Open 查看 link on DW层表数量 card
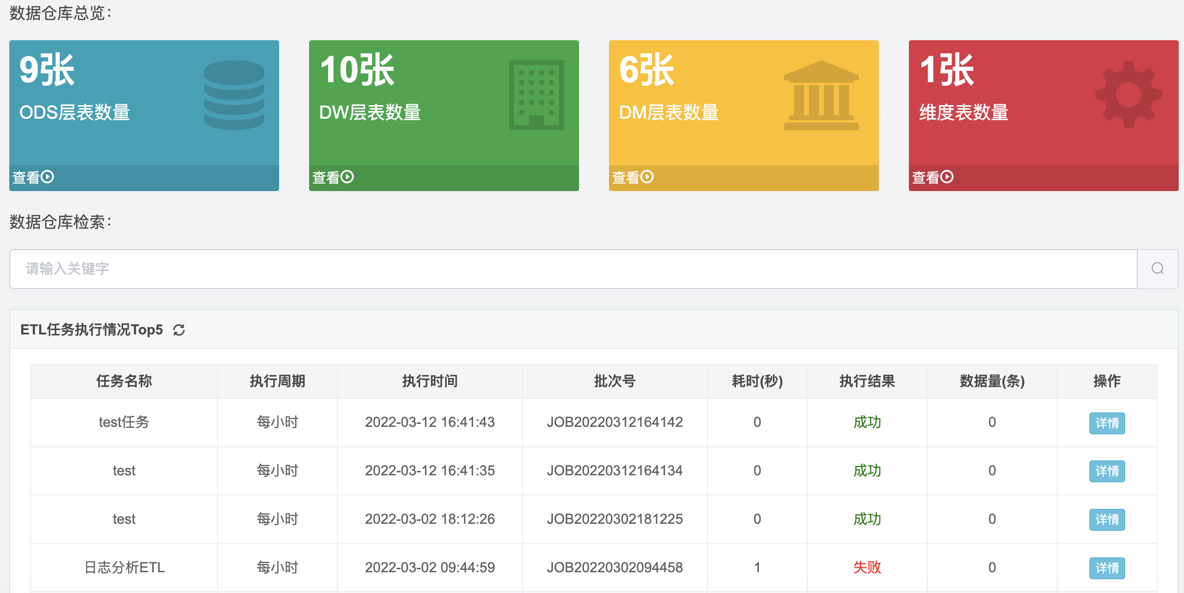This screenshot has width=1184, height=593. pos(333,178)
